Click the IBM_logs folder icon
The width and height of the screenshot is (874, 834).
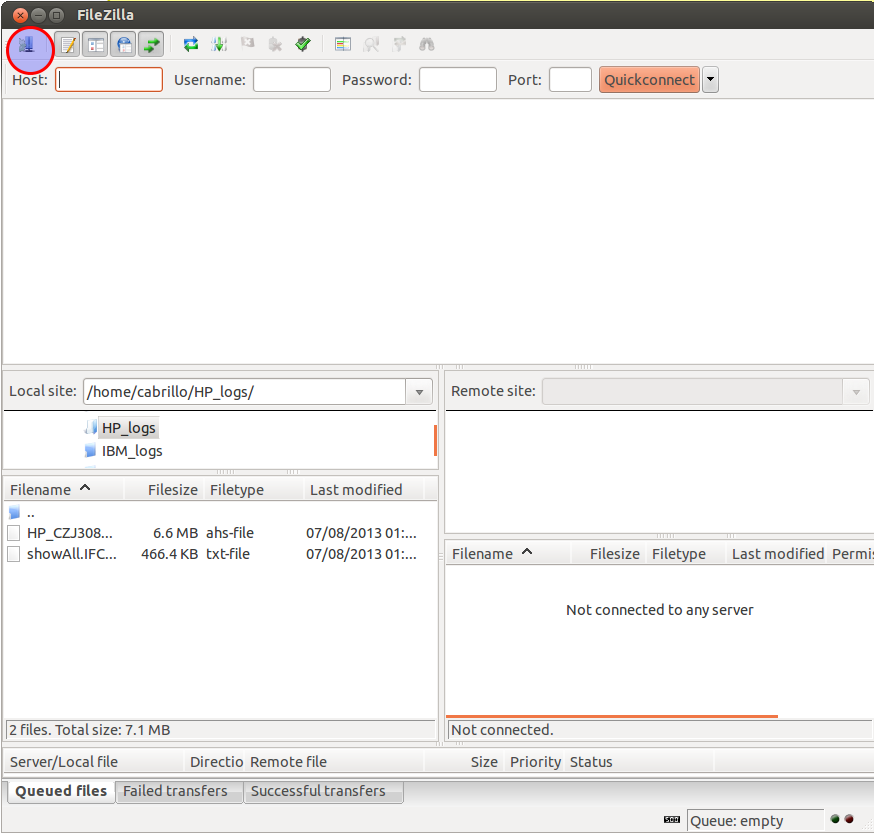click(91, 451)
